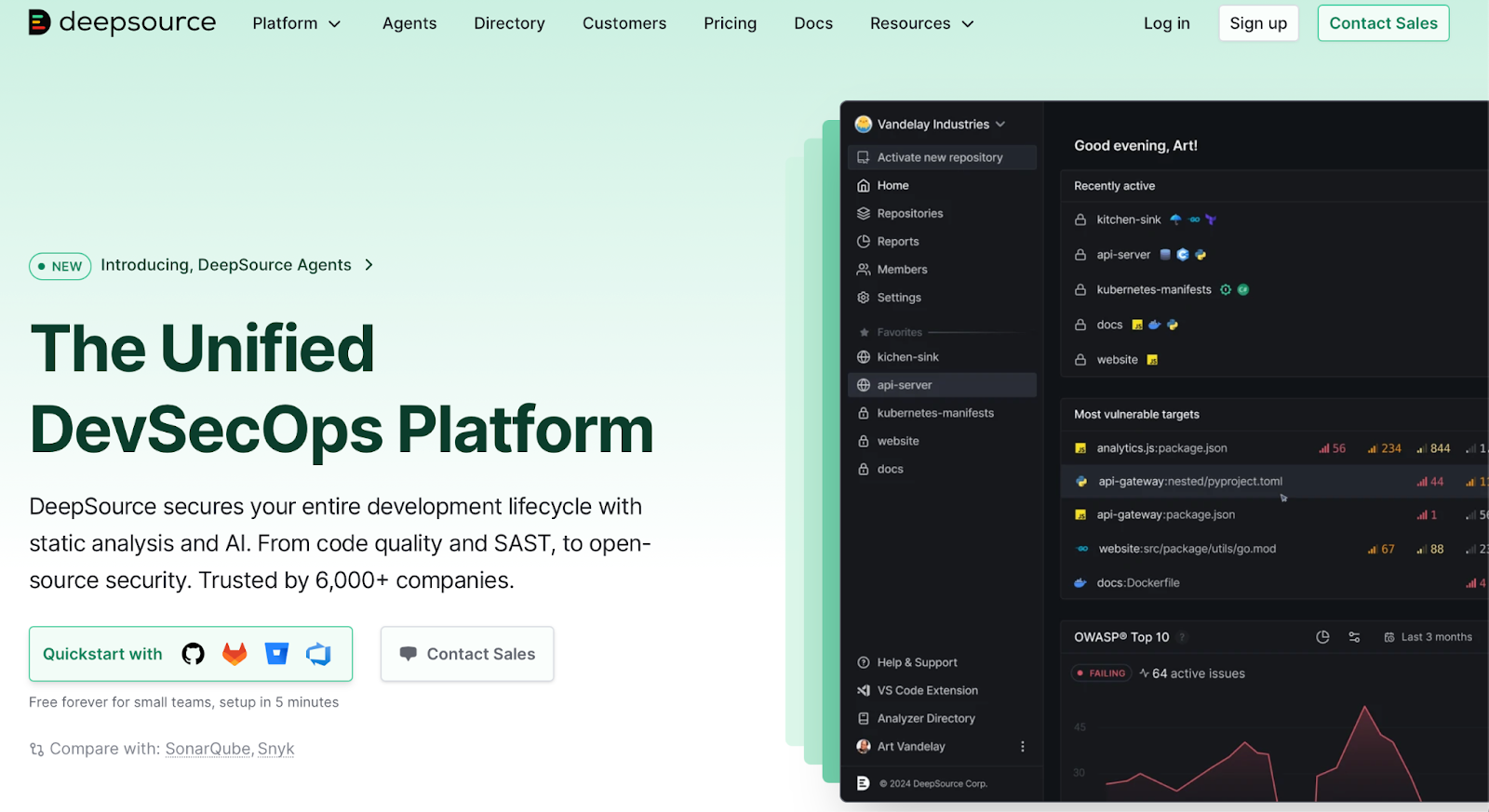Open the Customers nav item
This screenshot has width=1489, height=812.
click(624, 23)
